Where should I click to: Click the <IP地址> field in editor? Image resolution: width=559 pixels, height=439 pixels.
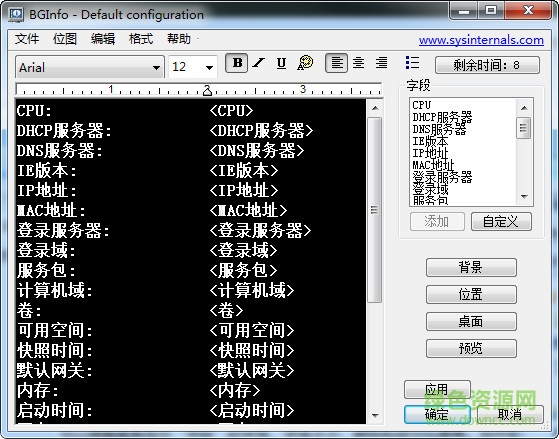[244, 190]
